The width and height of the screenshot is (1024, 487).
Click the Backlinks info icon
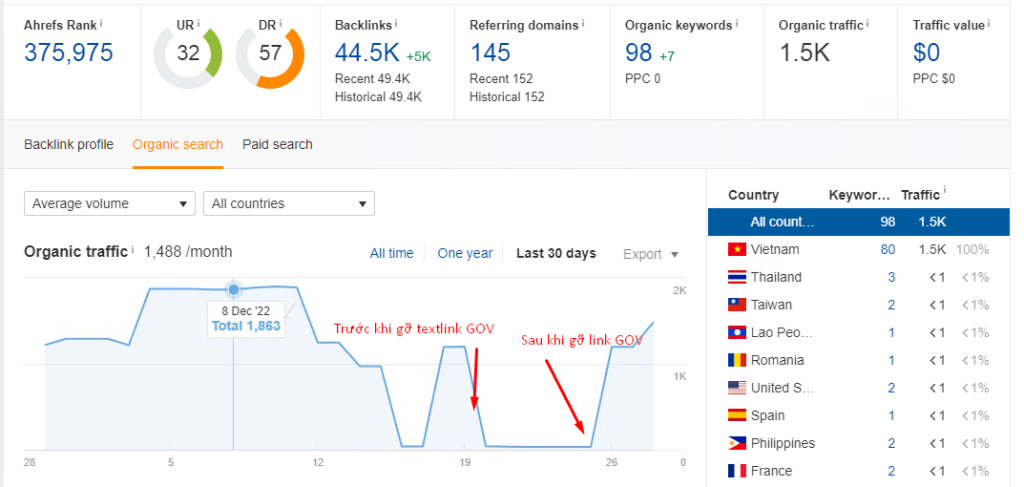(396, 23)
